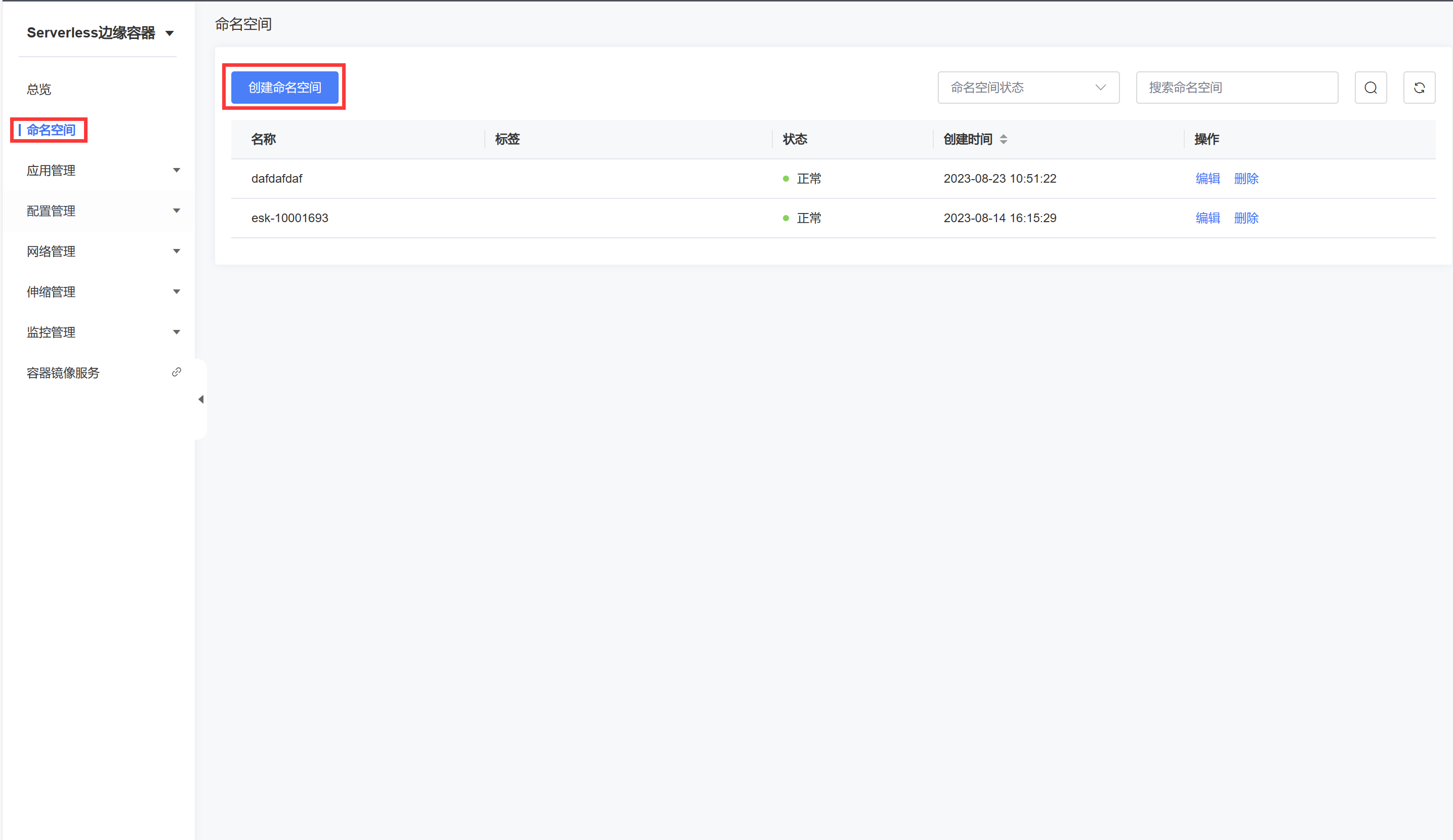
Task: Focus the 搜索命名空间 search field
Action: pos(1236,88)
